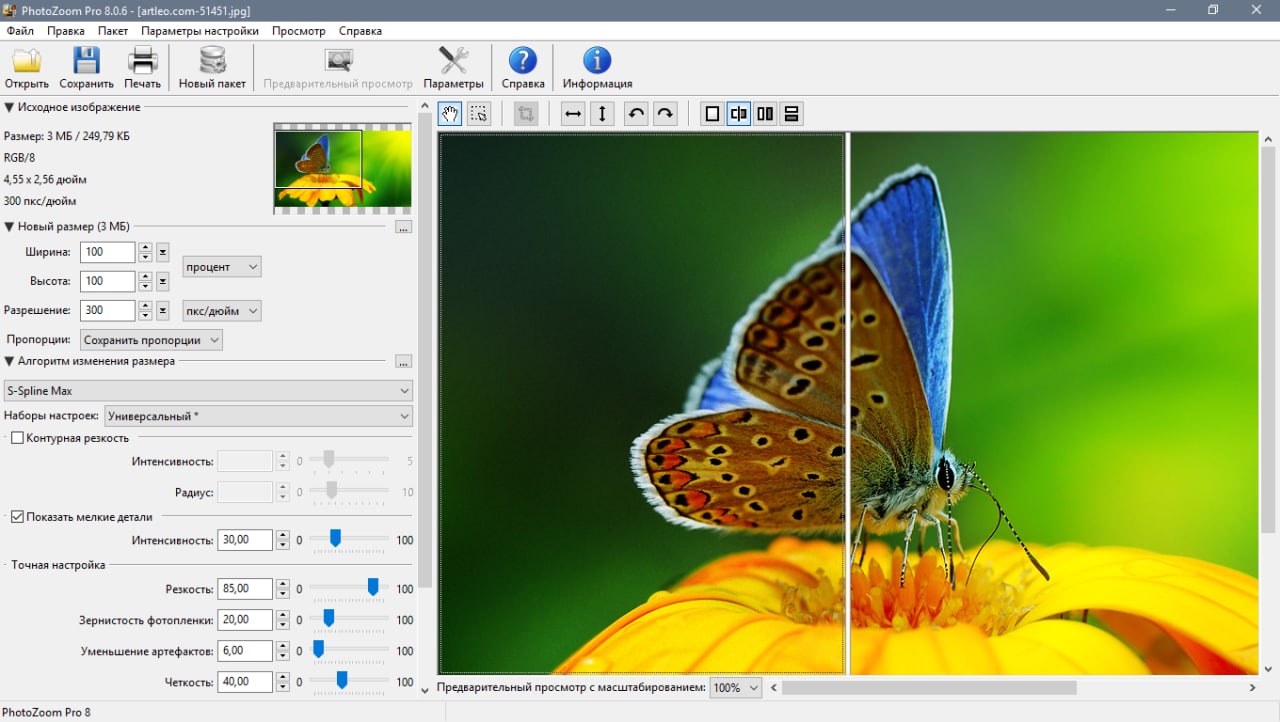Flip image horizontally with the arrow icon

pyautogui.click(x=573, y=114)
